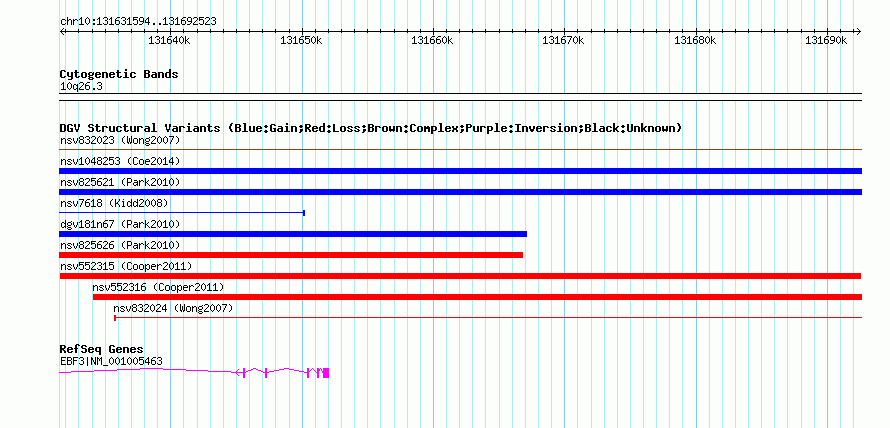Click the nsv832024 (Wong2007) label
890x428 pixels.
pos(173,308)
